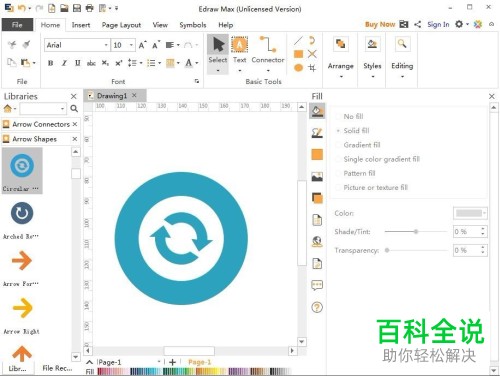Open the Arial font family dropdown
The image size is (500, 376).
[106, 45]
